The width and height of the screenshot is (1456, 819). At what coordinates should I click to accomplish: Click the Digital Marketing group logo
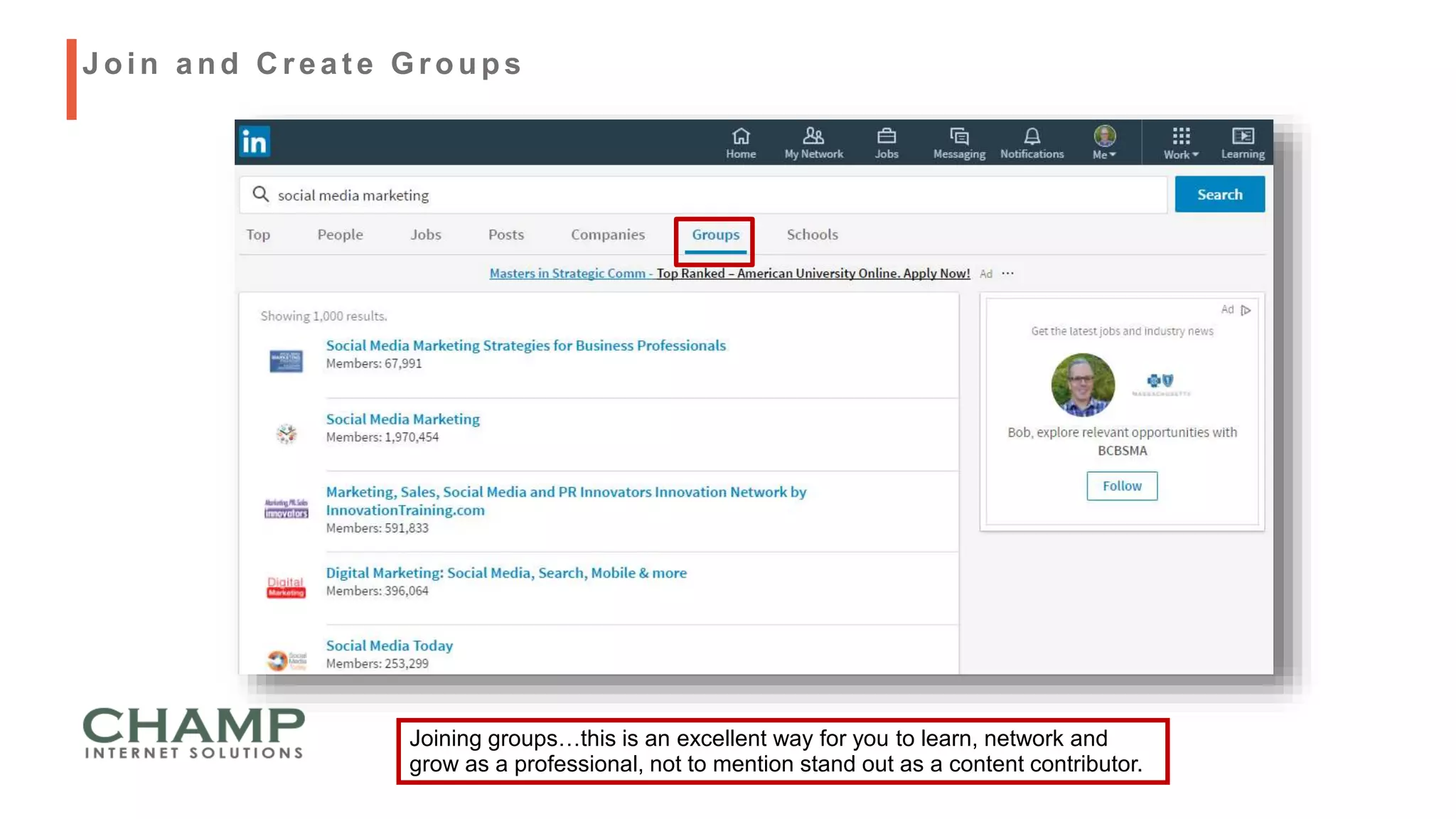(286, 587)
